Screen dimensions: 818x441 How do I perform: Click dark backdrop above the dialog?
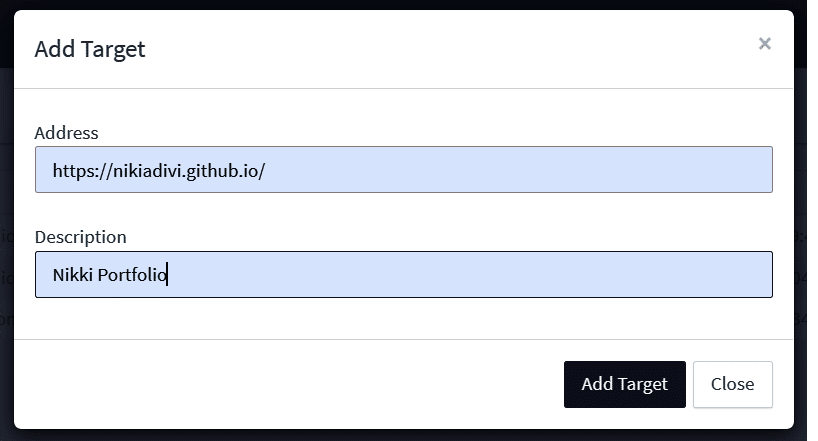[400, 4]
